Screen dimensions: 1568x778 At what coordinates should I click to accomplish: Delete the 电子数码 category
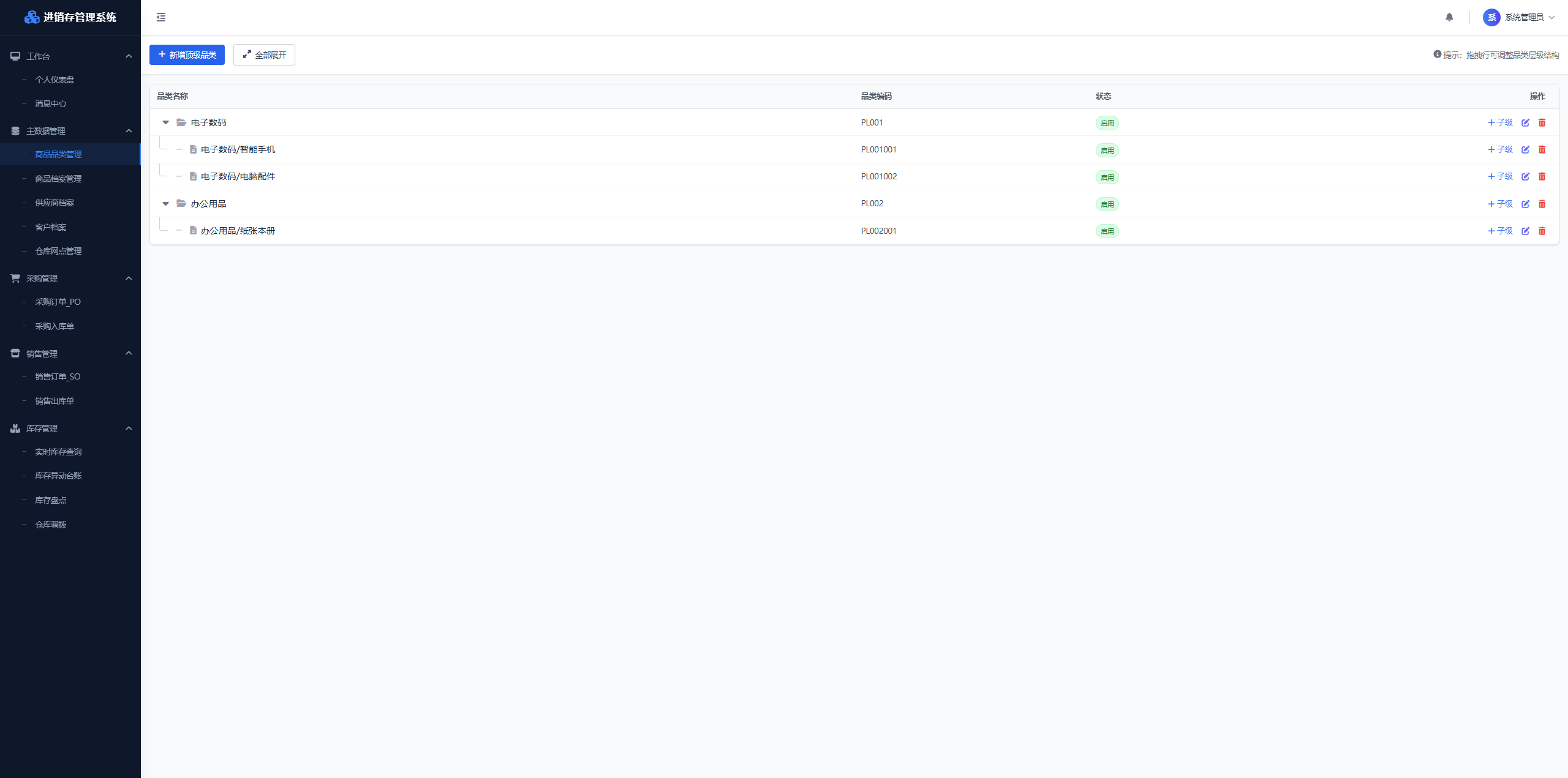[x=1542, y=122]
